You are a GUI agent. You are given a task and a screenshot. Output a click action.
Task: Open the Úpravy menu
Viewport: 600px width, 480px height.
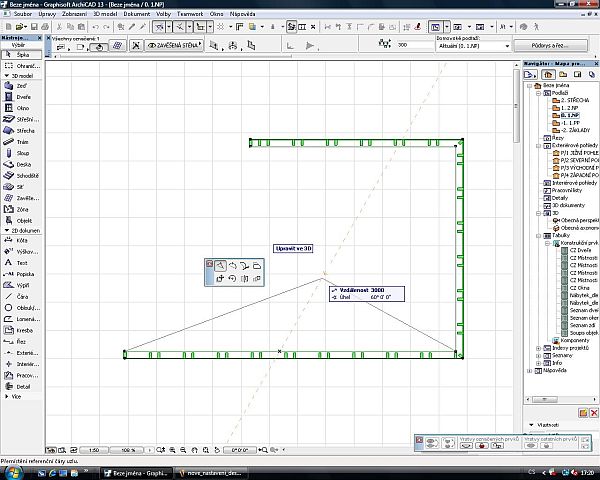[x=47, y=14]
